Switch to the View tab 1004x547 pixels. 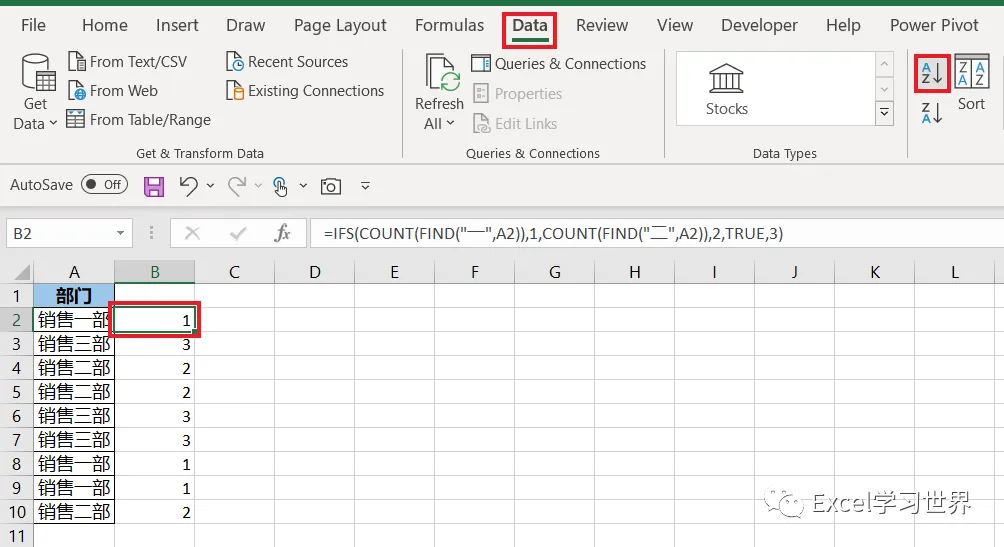675,25
